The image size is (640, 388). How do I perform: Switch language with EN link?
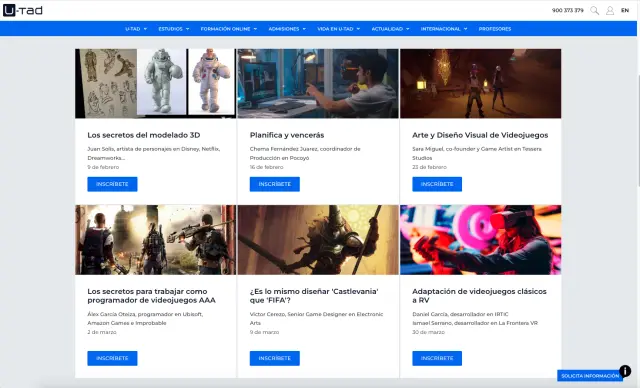point(625,11)
